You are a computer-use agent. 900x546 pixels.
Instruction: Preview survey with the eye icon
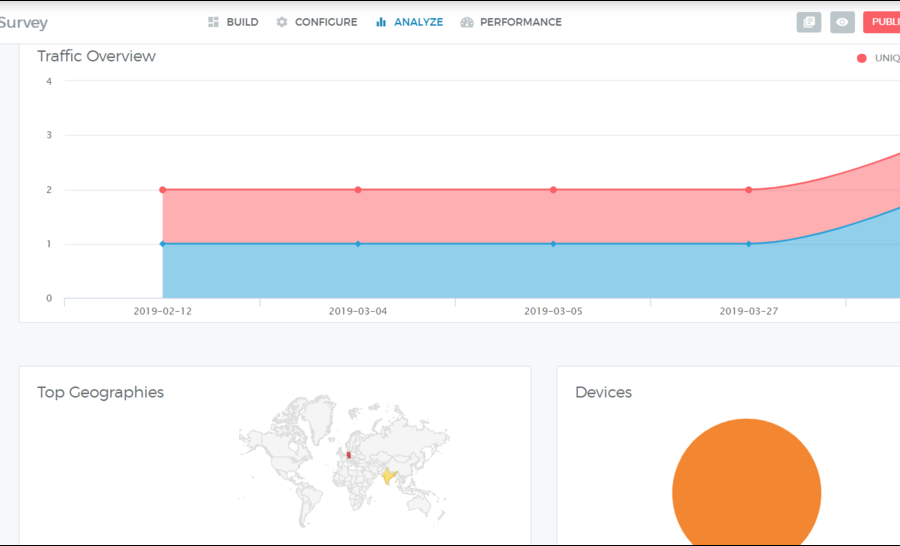pyautogui.click(x=842, y=22)
